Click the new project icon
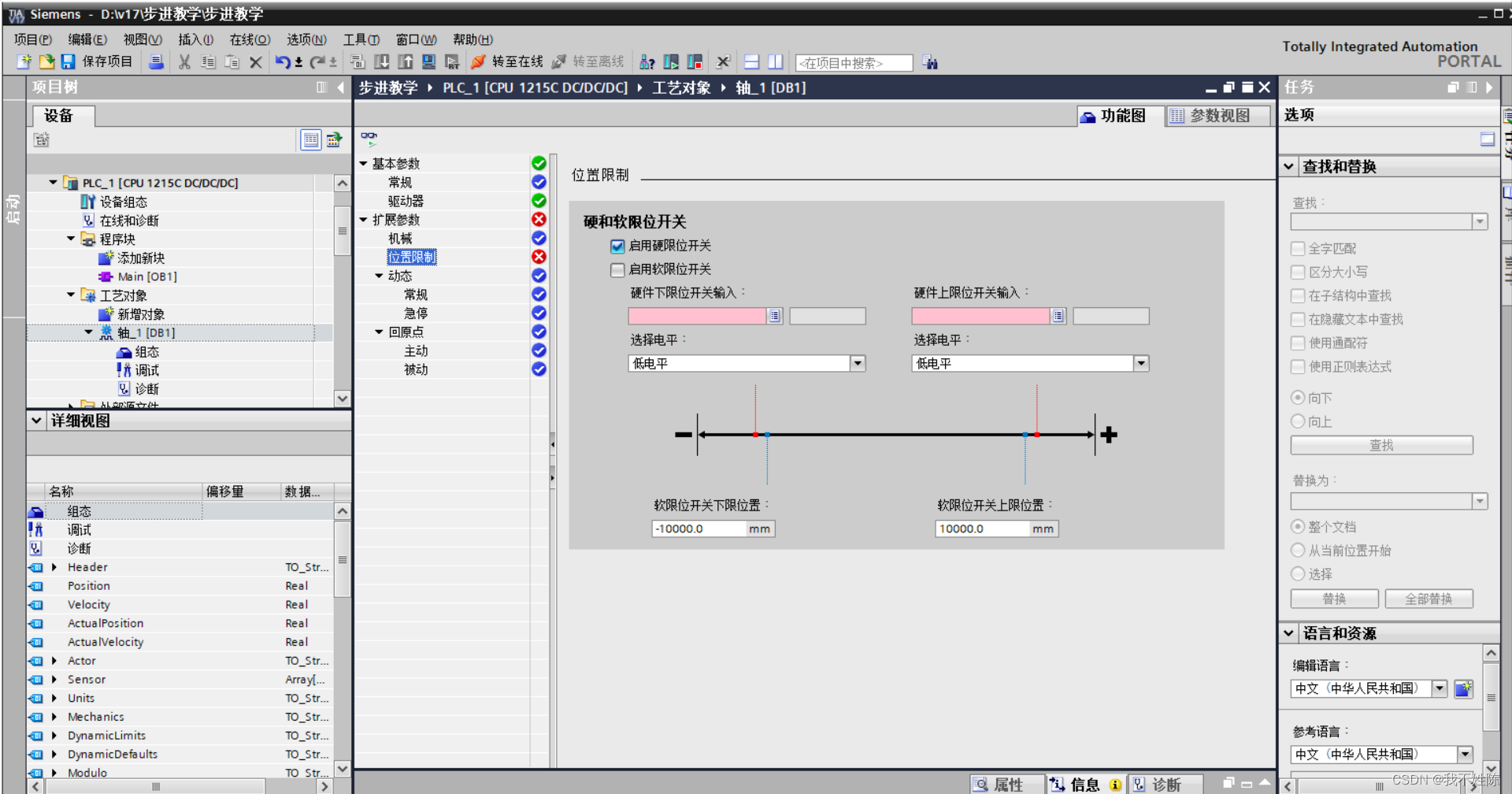Viewport: 1512px width, 794px height. click(x=24, y=61)
